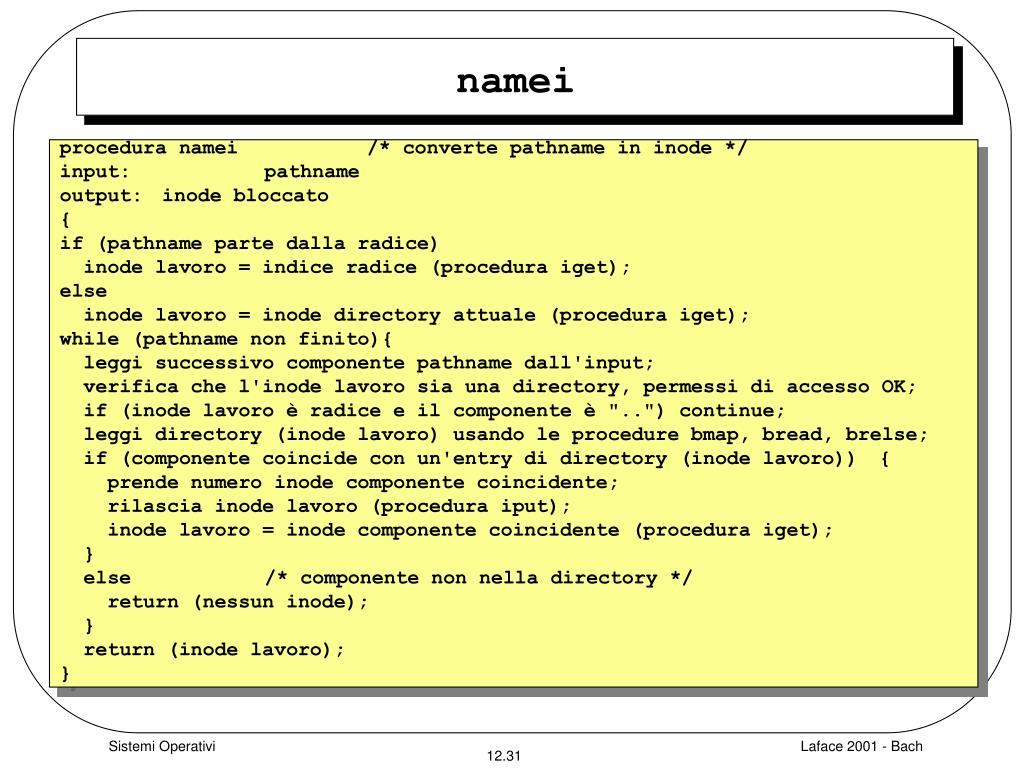The height and width of the screenshot is (768, 1024).
Task: Click "prende numero inode componente coincidente;"
Action: (x=362, y=483)
